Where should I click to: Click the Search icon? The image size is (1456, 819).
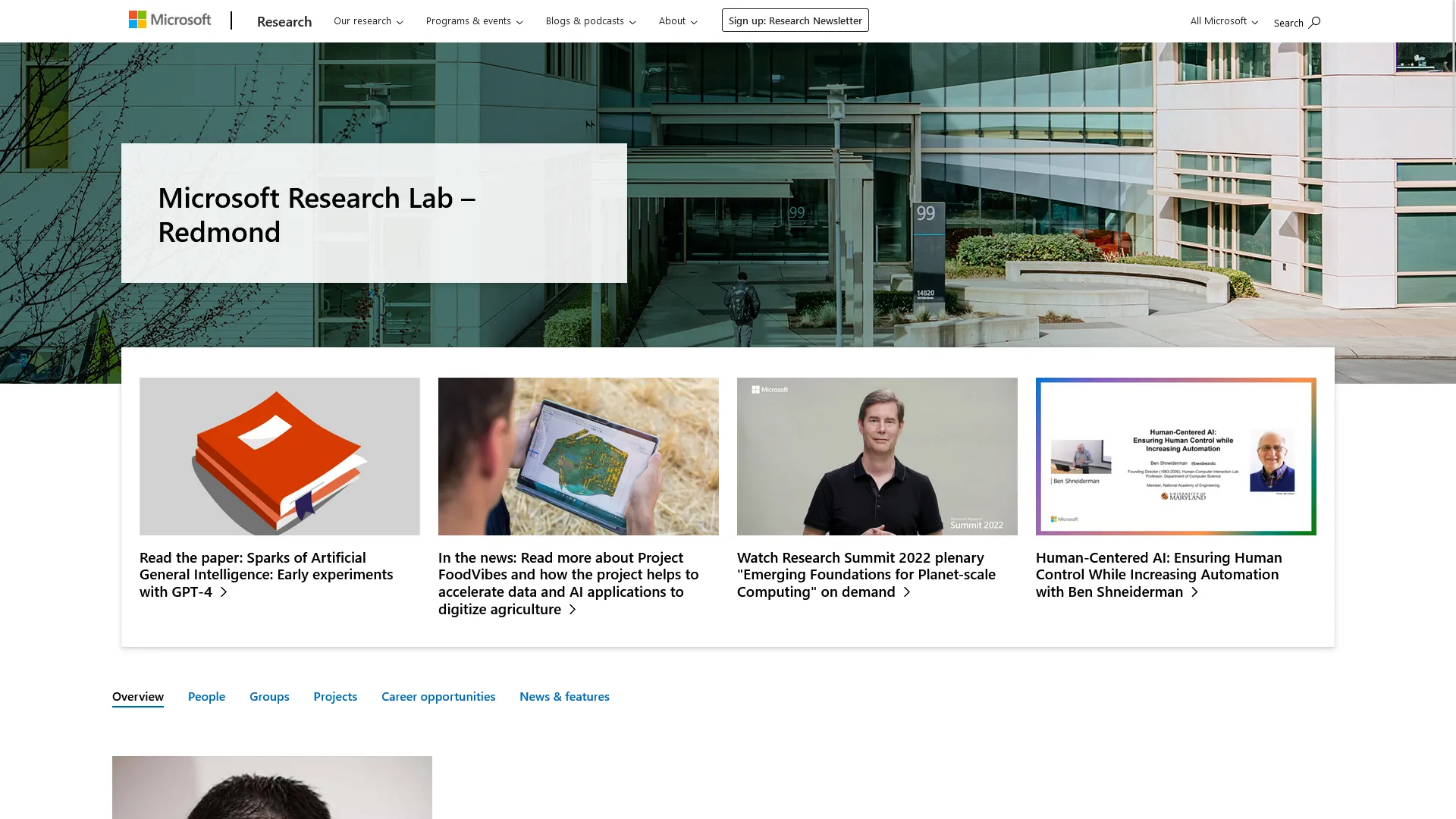[x=1315, y=22]
